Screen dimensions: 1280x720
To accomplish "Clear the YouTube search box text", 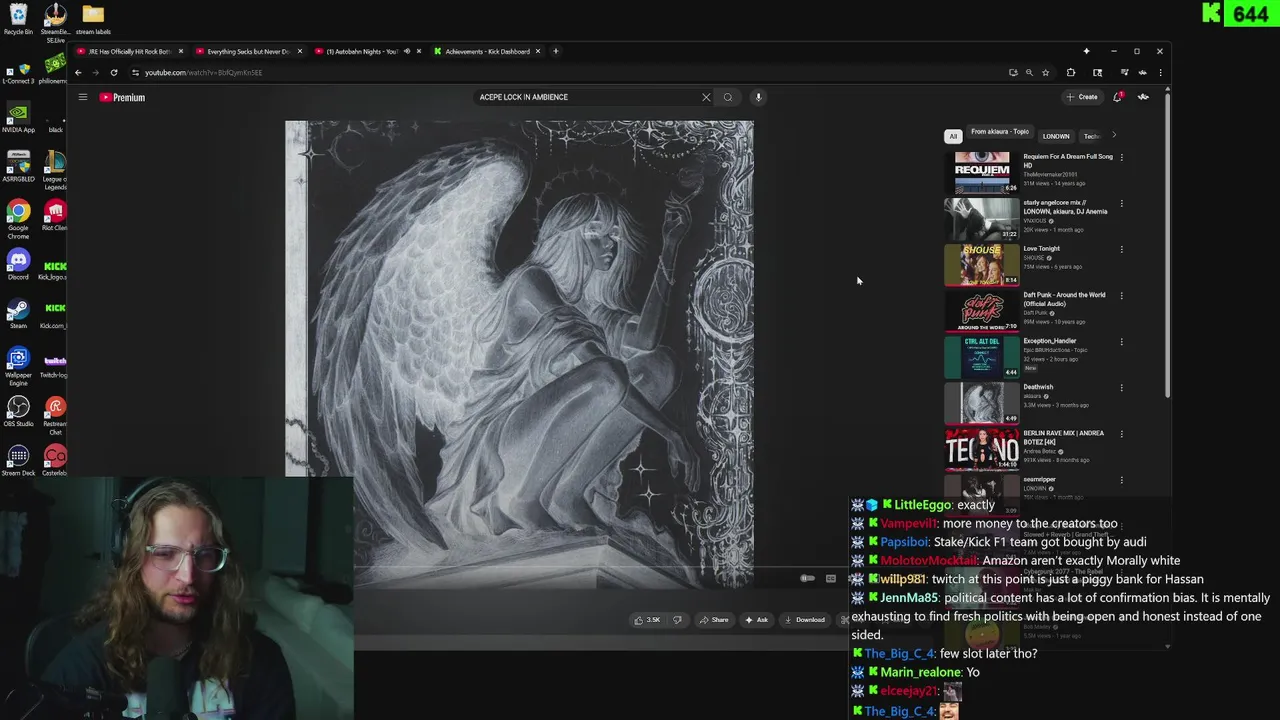I will point(706,97).
